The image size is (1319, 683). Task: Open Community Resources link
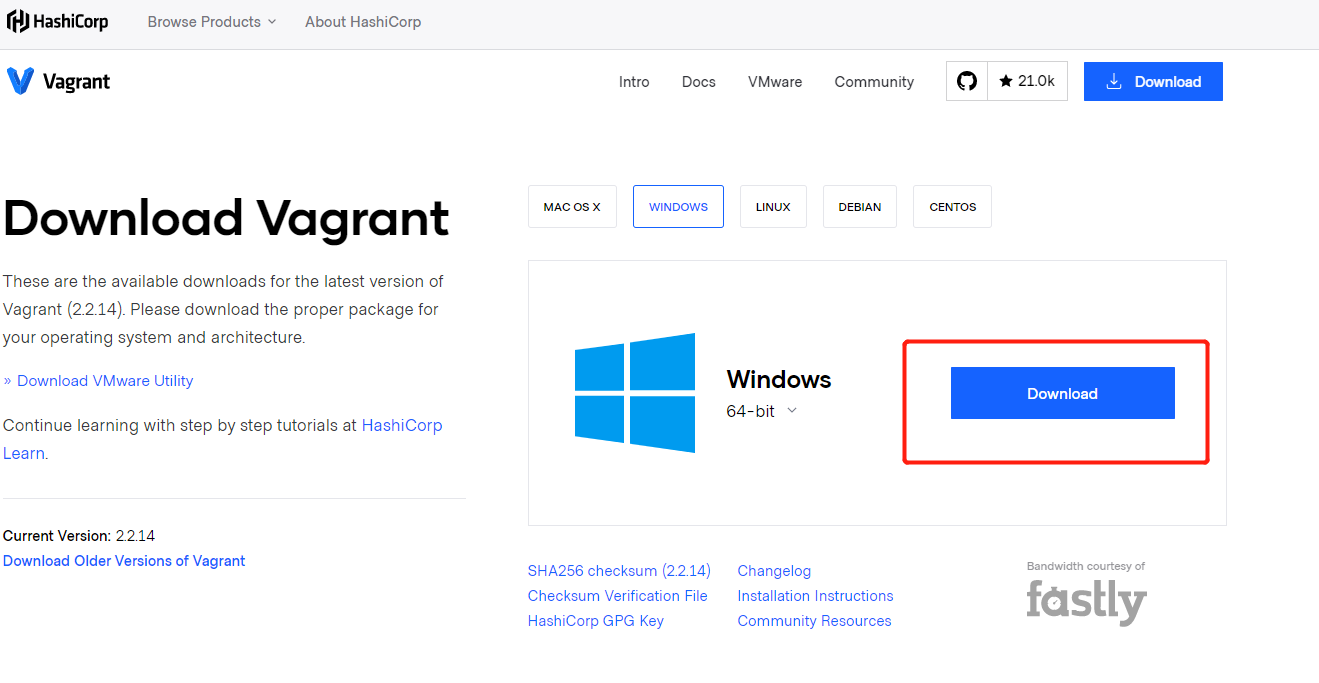pos(814,621)
